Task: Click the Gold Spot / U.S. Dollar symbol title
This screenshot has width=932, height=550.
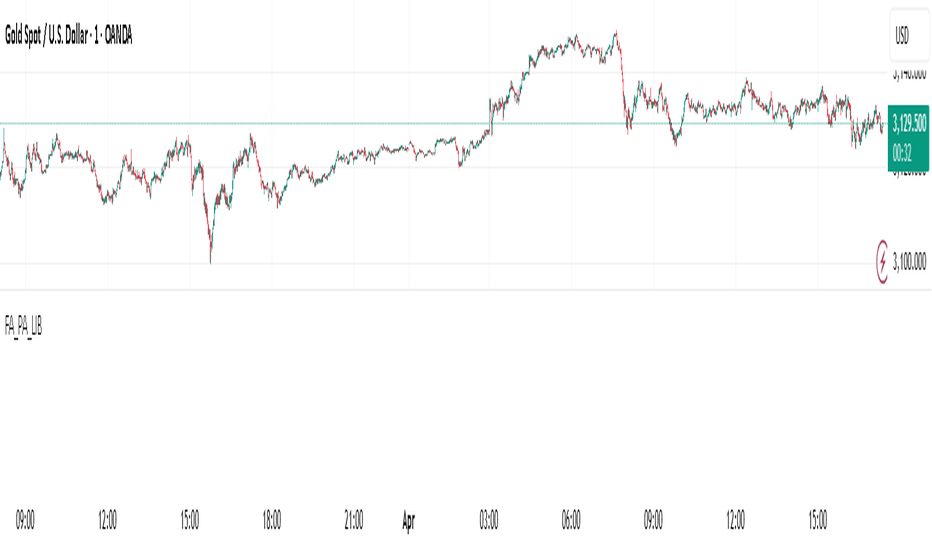Action: point(68,36)
